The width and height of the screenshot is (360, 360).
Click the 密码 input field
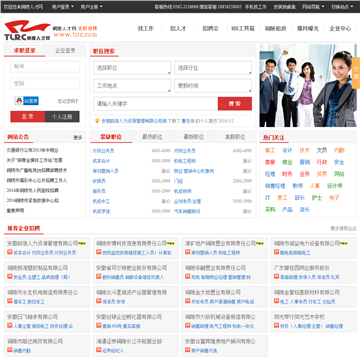click(x=45, y=84)
